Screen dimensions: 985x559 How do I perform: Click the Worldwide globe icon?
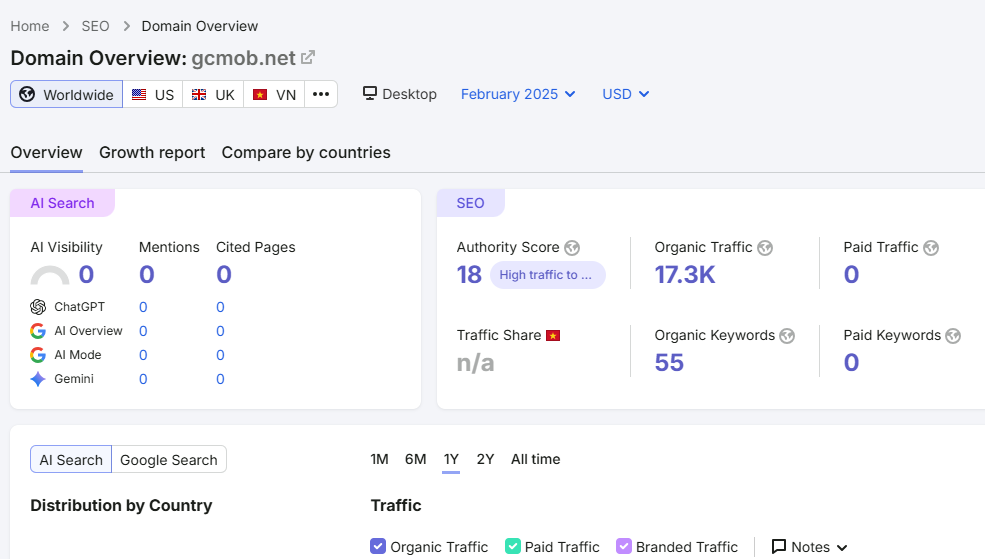(x=27, y=94)
